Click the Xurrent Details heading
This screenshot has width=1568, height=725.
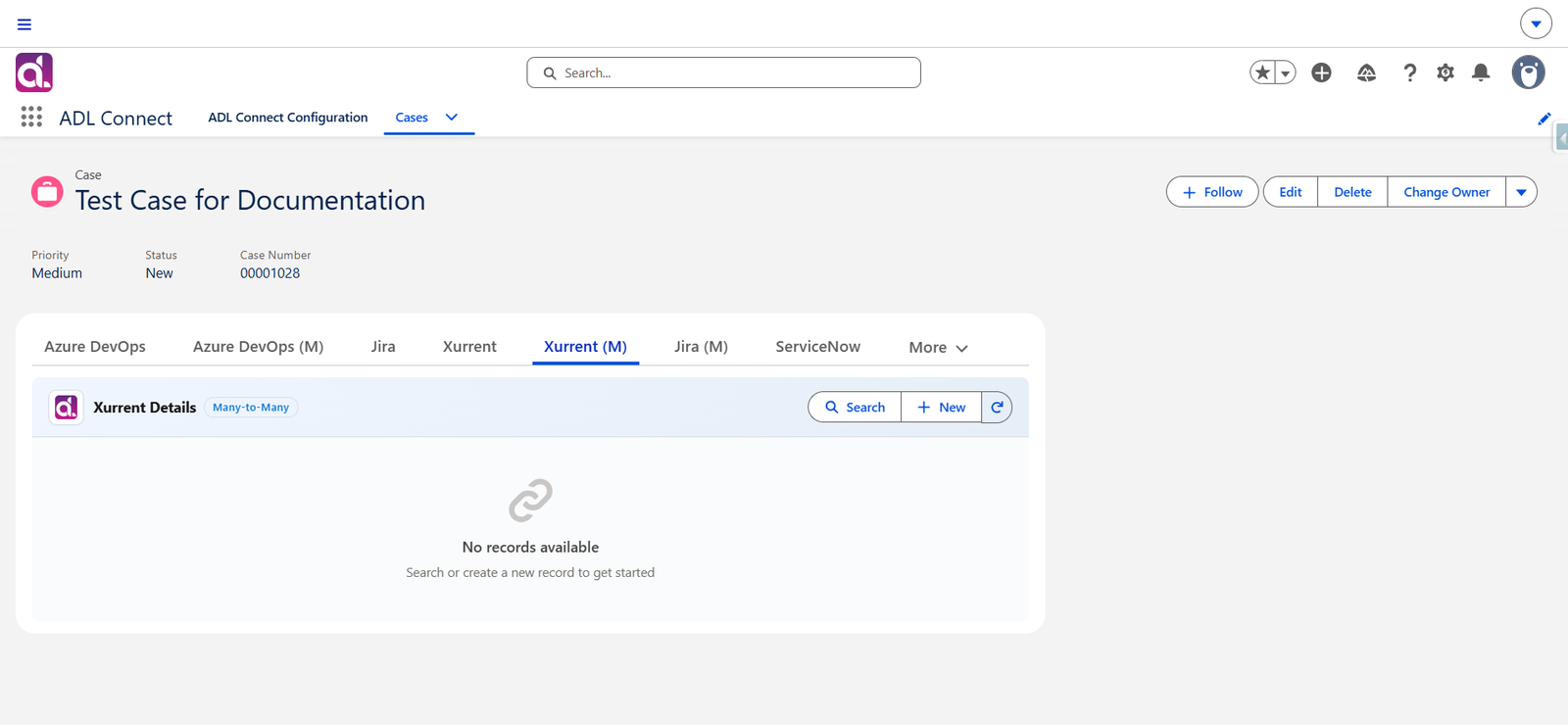[145, 408]
